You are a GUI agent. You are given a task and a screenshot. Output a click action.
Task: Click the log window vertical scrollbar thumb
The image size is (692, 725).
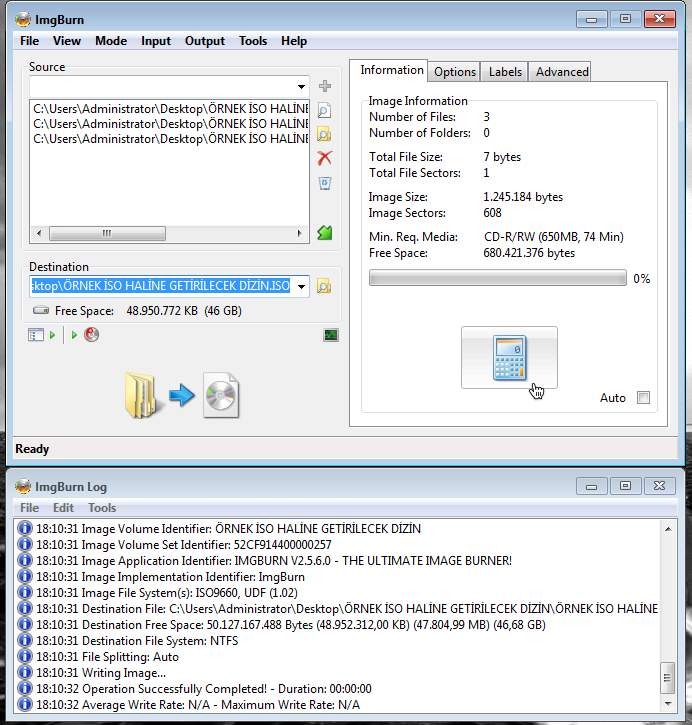[668, 678]
